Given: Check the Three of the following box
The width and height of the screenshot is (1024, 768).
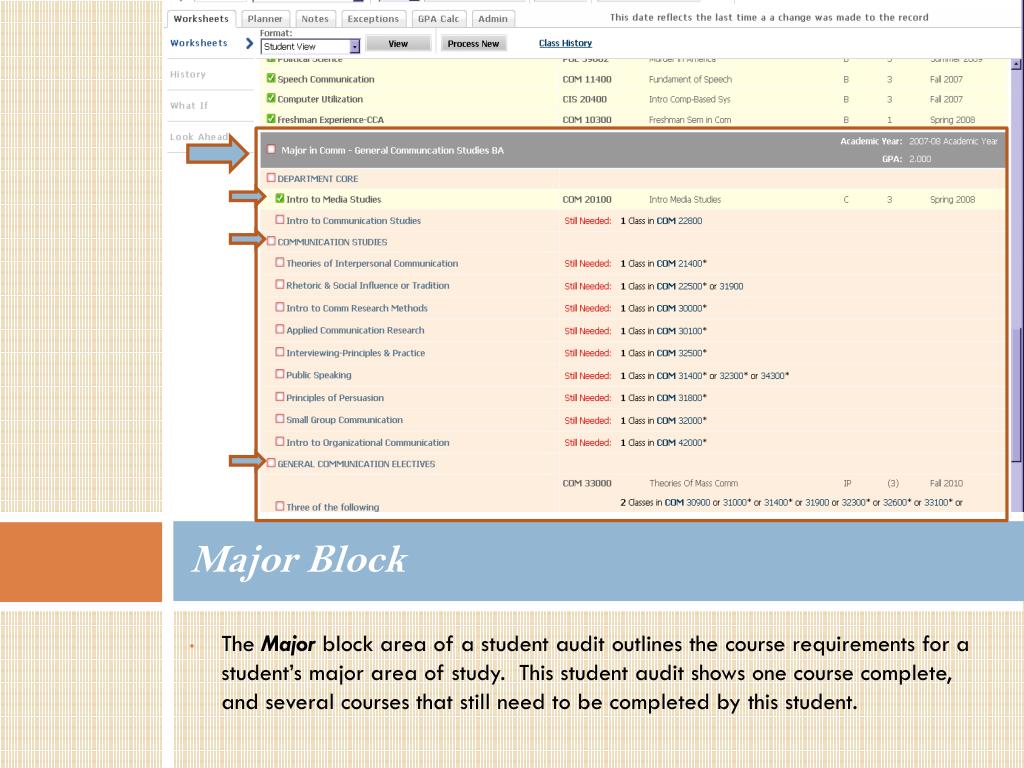Looking at the screenshot, I should pyautogui.click(x=280, y=506).
